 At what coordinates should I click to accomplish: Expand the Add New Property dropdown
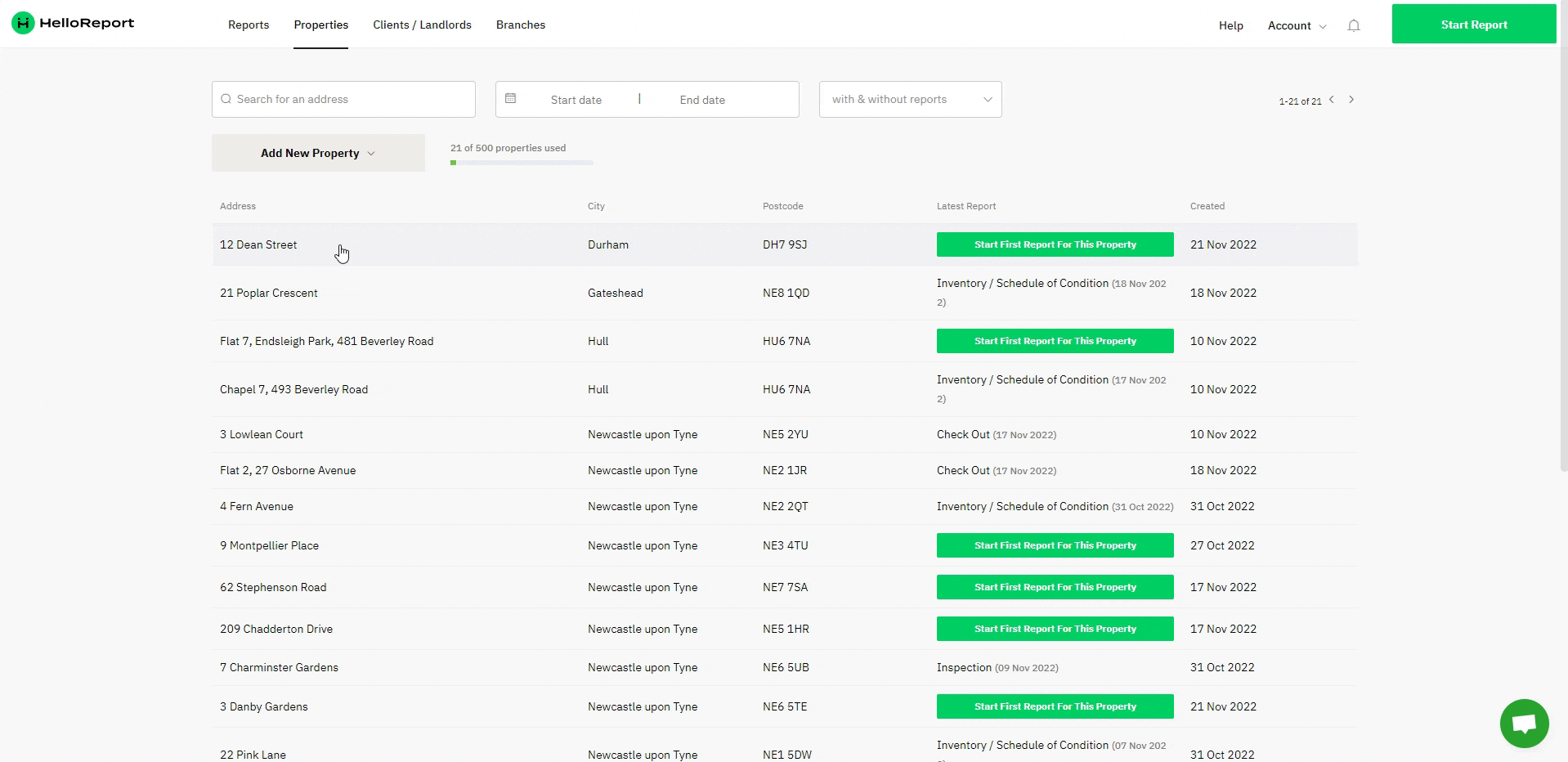318,153
